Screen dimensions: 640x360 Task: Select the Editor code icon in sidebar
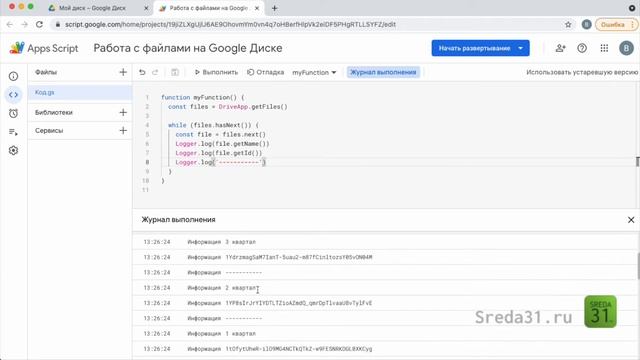click(13, 95)
